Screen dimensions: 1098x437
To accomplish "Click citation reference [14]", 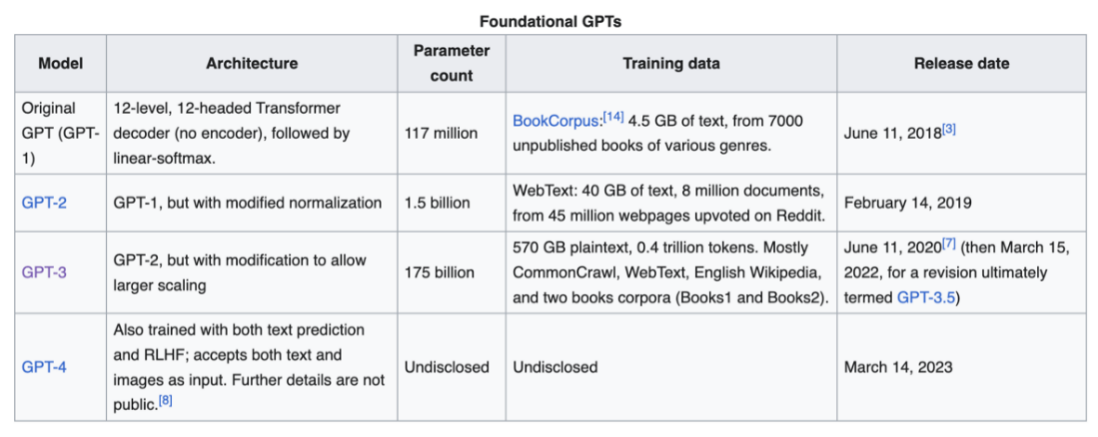I will (613, 116).
